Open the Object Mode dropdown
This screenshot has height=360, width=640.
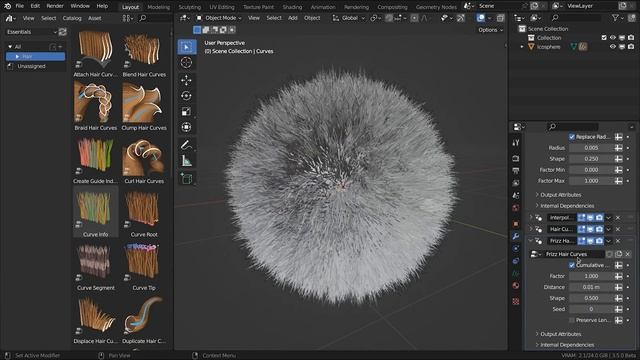219,18
